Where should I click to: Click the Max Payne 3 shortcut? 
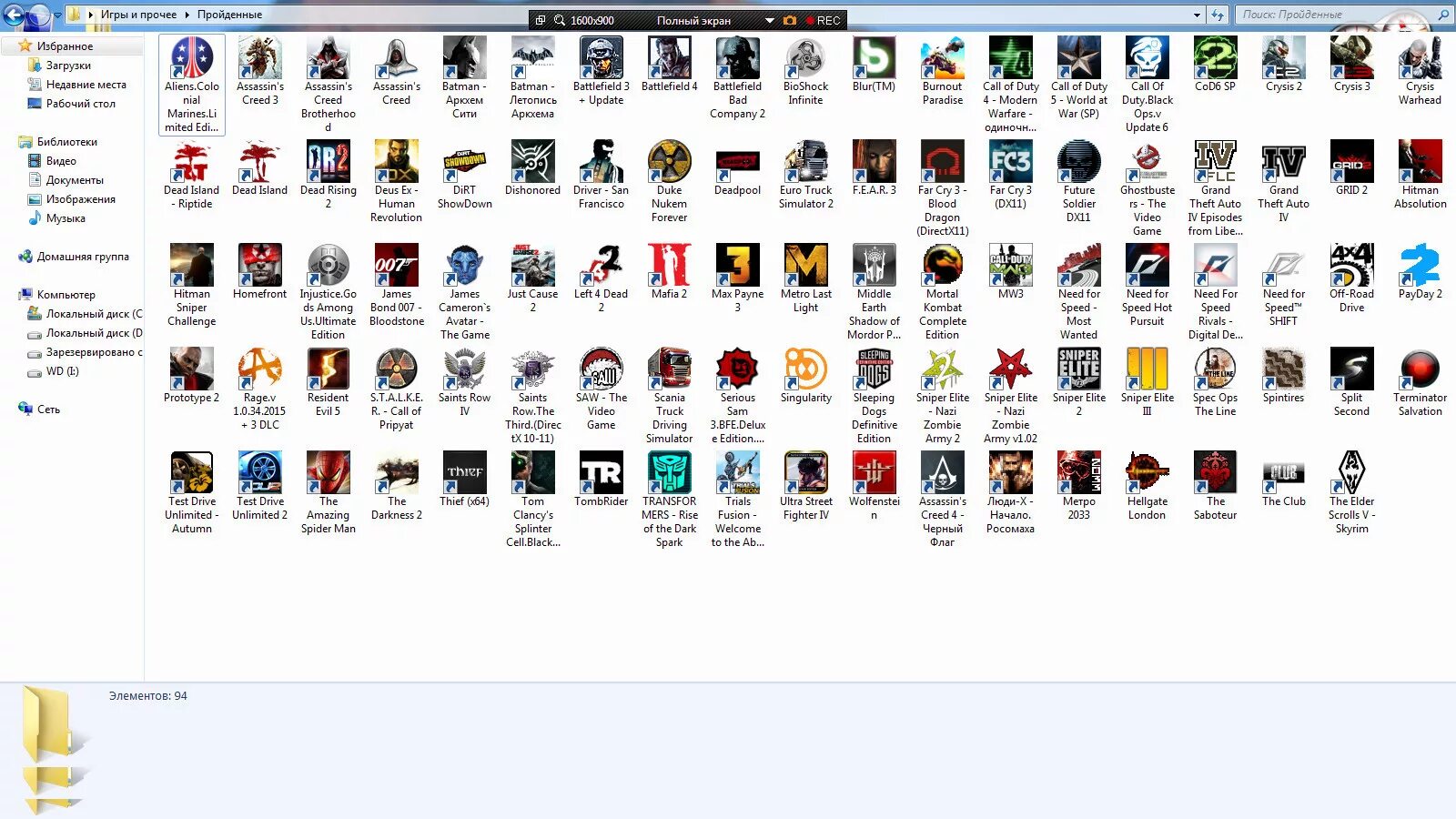(x=737, y=266)
